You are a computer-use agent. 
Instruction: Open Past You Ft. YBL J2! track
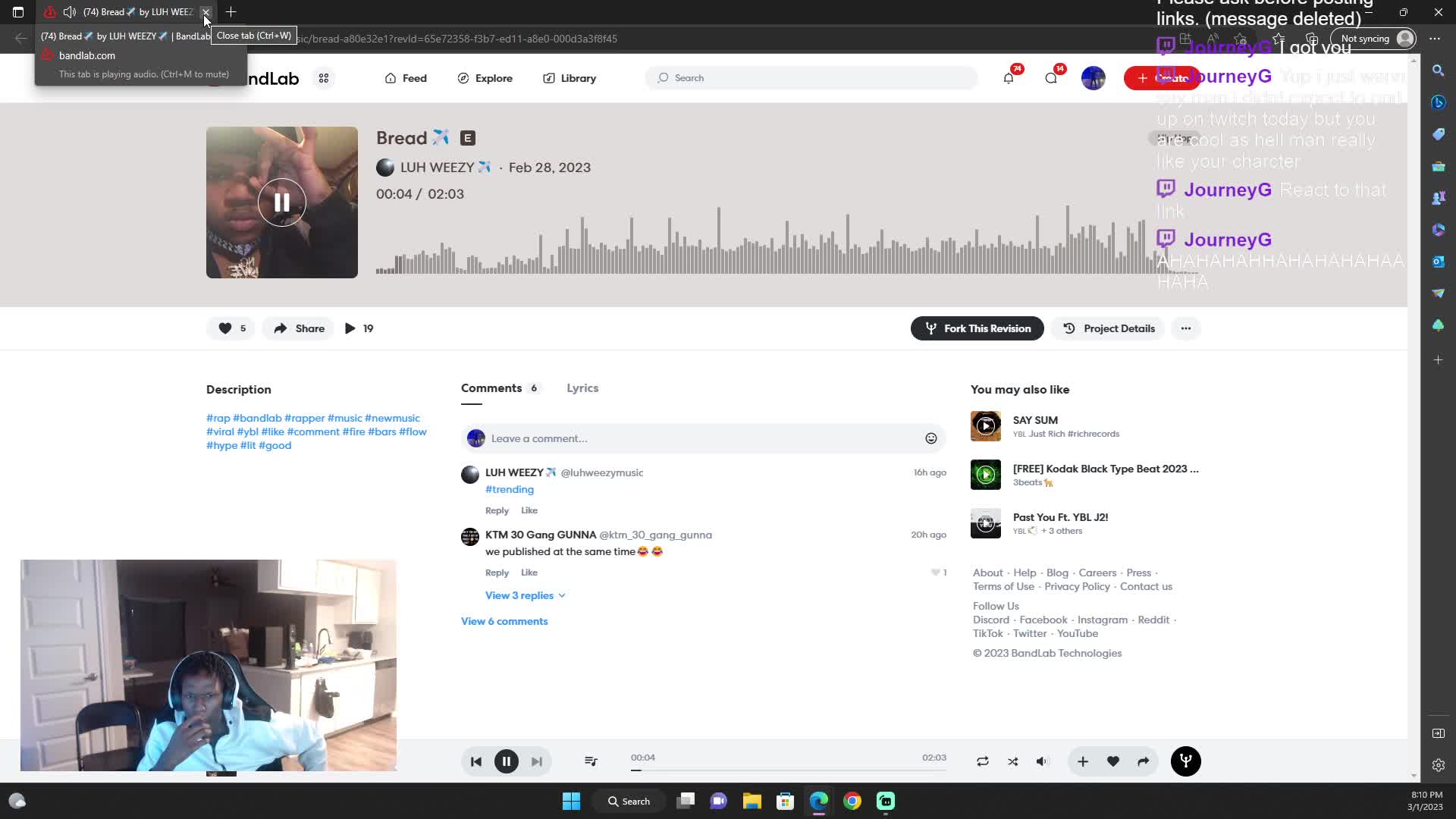tap(1060, 517)
